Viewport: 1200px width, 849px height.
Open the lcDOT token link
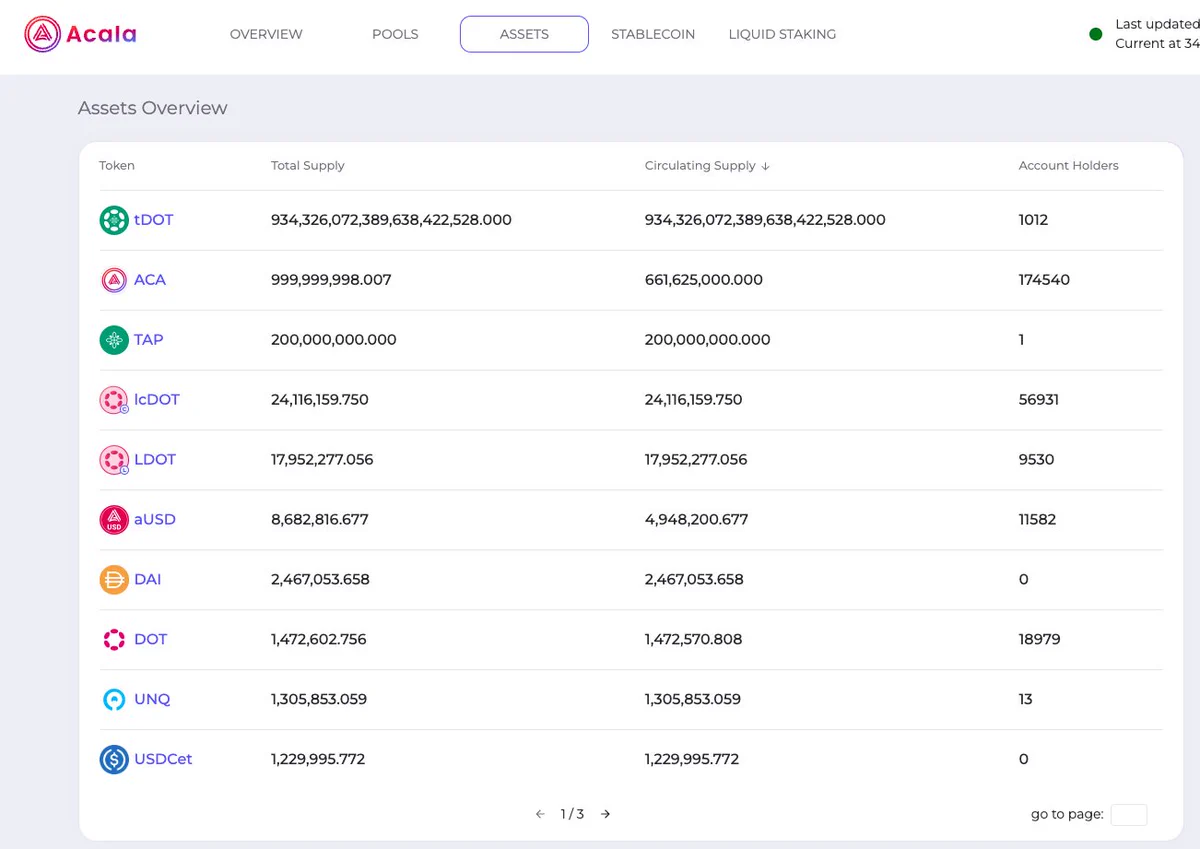[157, 400]
